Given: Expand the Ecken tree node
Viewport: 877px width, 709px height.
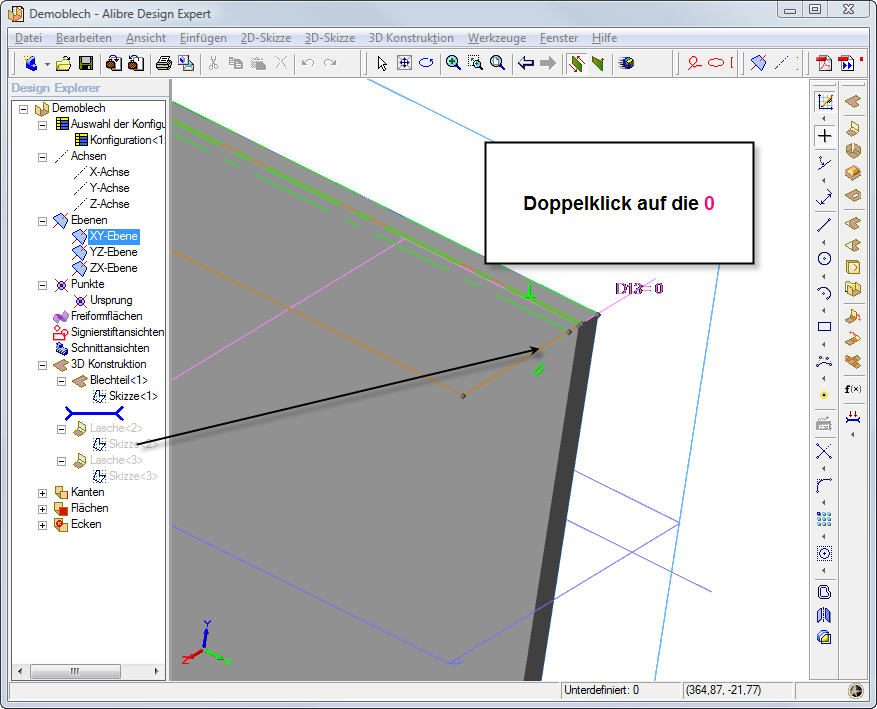Looking at the screenshot, I should (x=43, y=526).
